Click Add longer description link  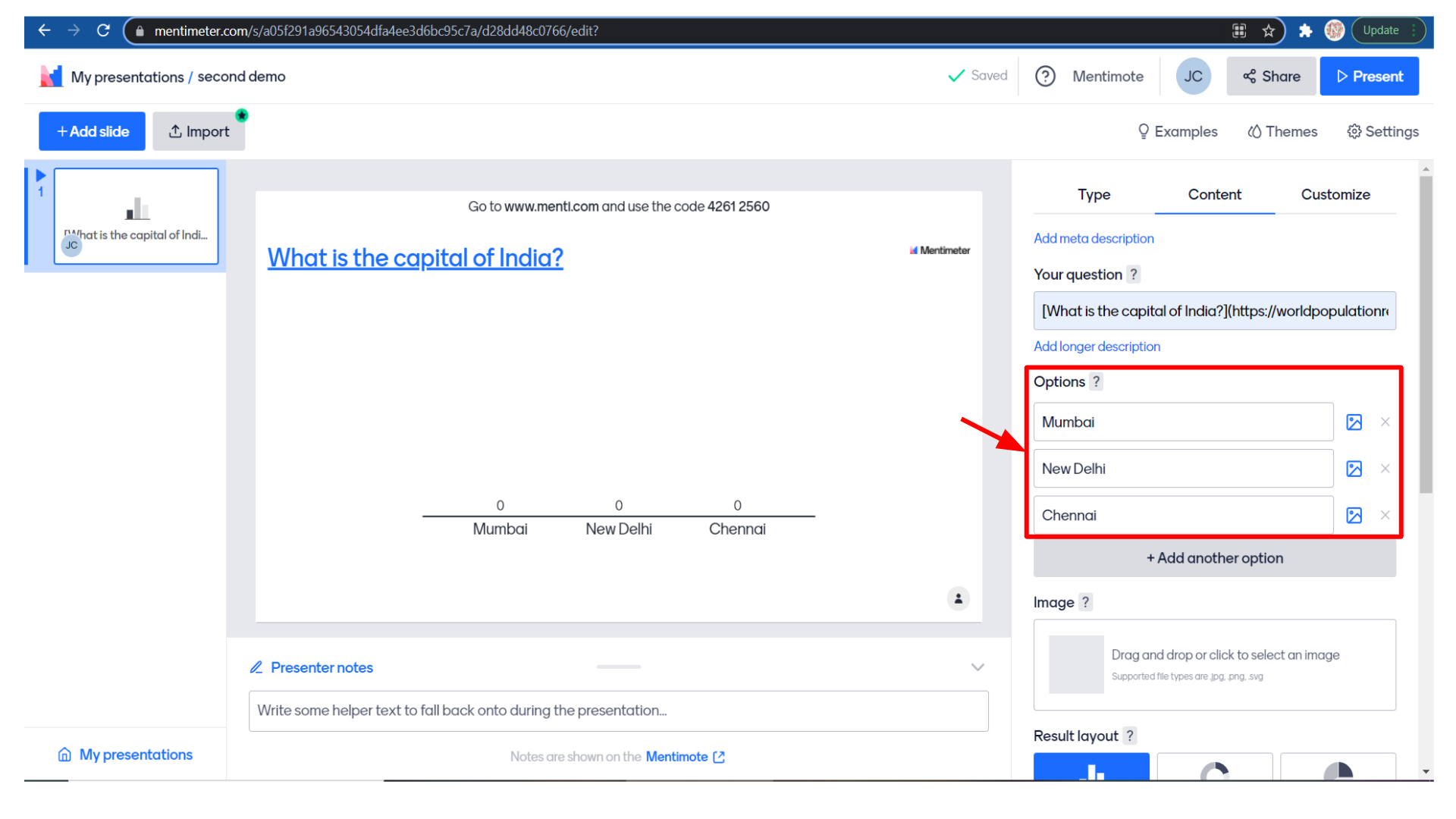1097,347
